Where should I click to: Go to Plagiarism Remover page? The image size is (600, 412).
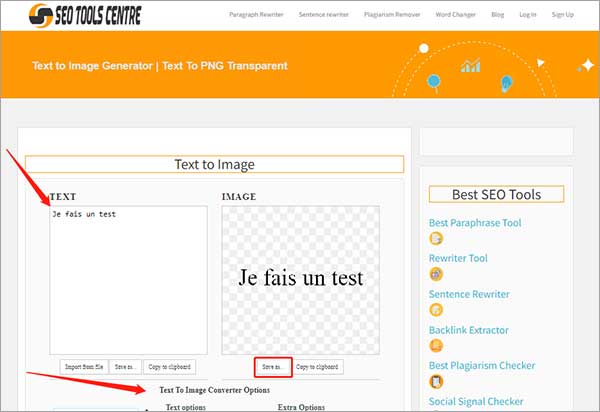[x=392, y=15]
